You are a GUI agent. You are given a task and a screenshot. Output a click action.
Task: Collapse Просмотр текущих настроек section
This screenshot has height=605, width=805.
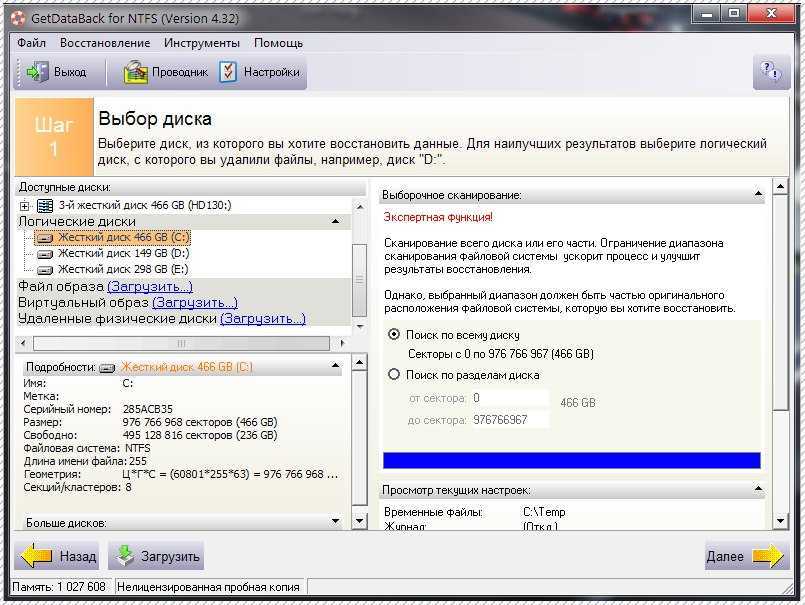pos(758,488)
